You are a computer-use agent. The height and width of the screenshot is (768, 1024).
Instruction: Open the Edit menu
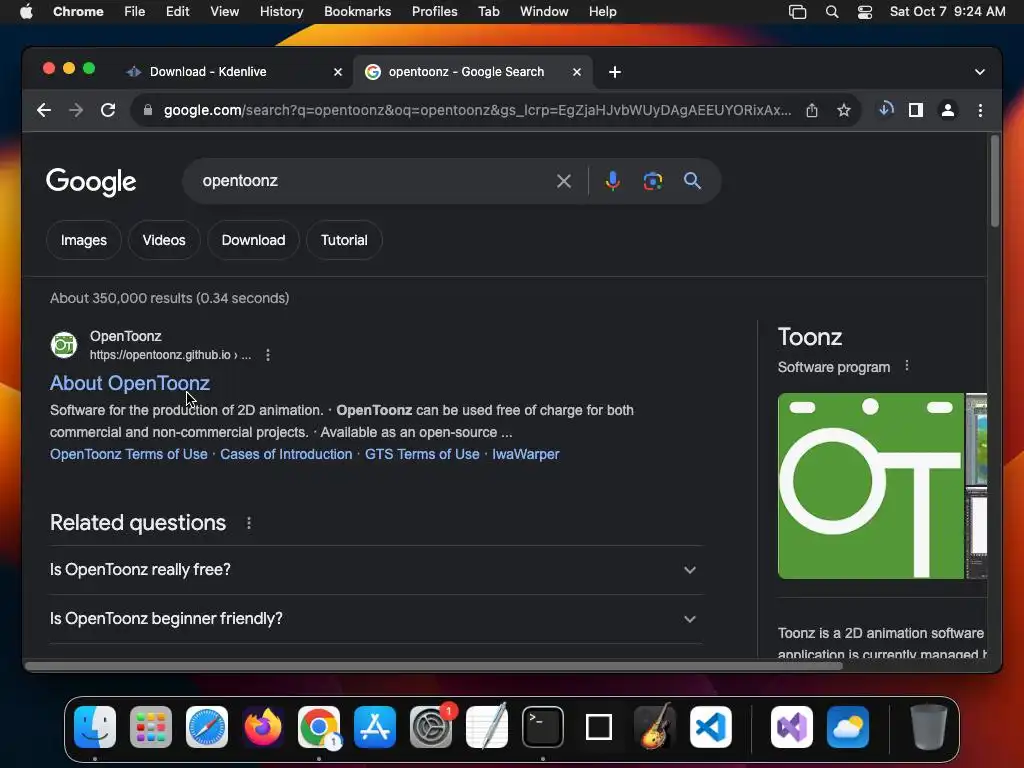click(178, 12)
